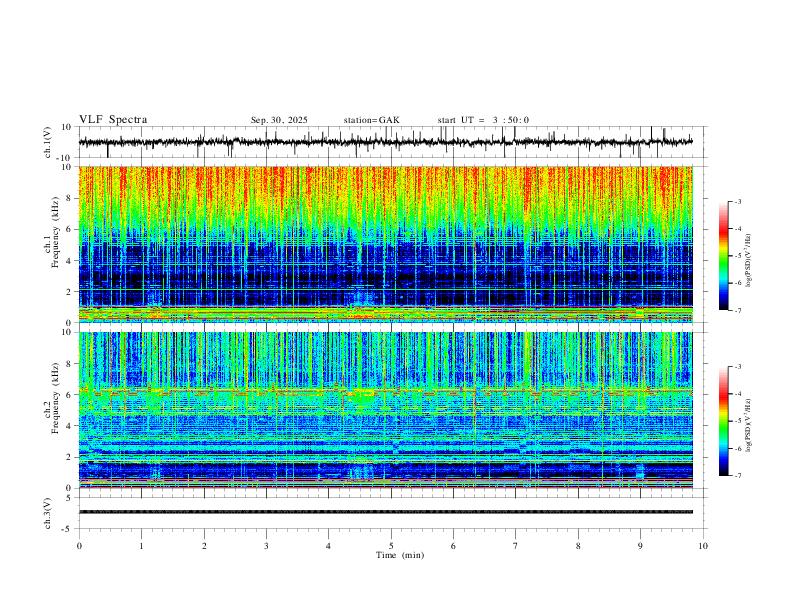Click inside the ch.1 spectrogram panel
Viewport: 792px width, 612px height.
pos(386,244)
